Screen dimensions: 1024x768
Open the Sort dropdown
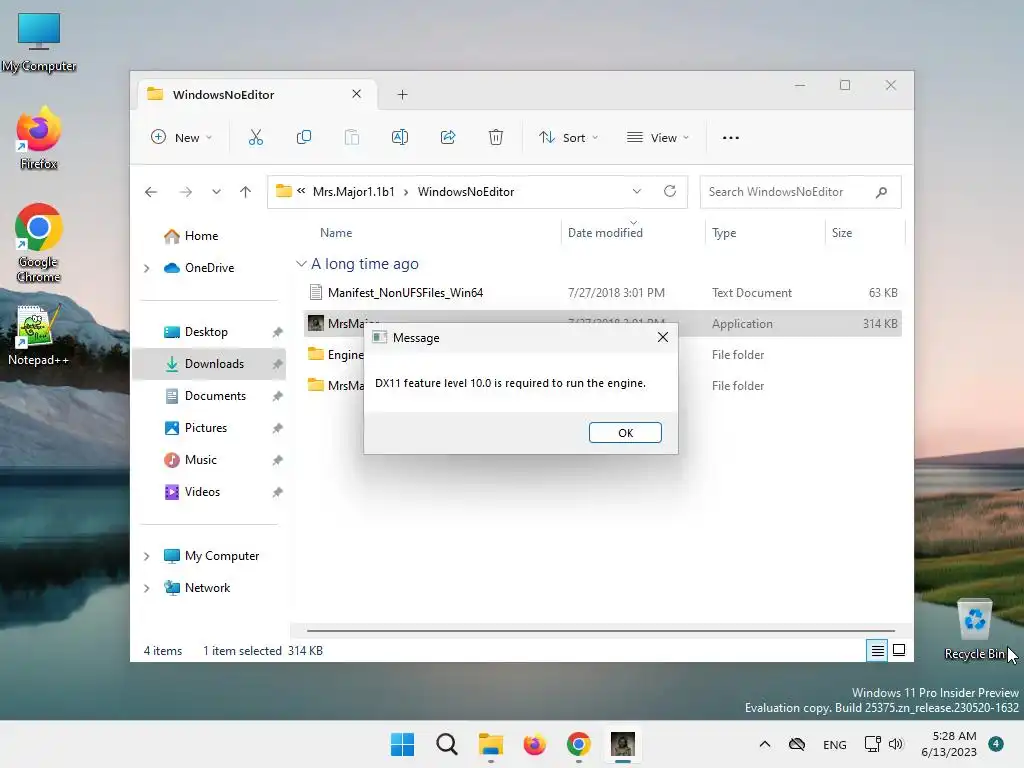click(x=568, y=137)
